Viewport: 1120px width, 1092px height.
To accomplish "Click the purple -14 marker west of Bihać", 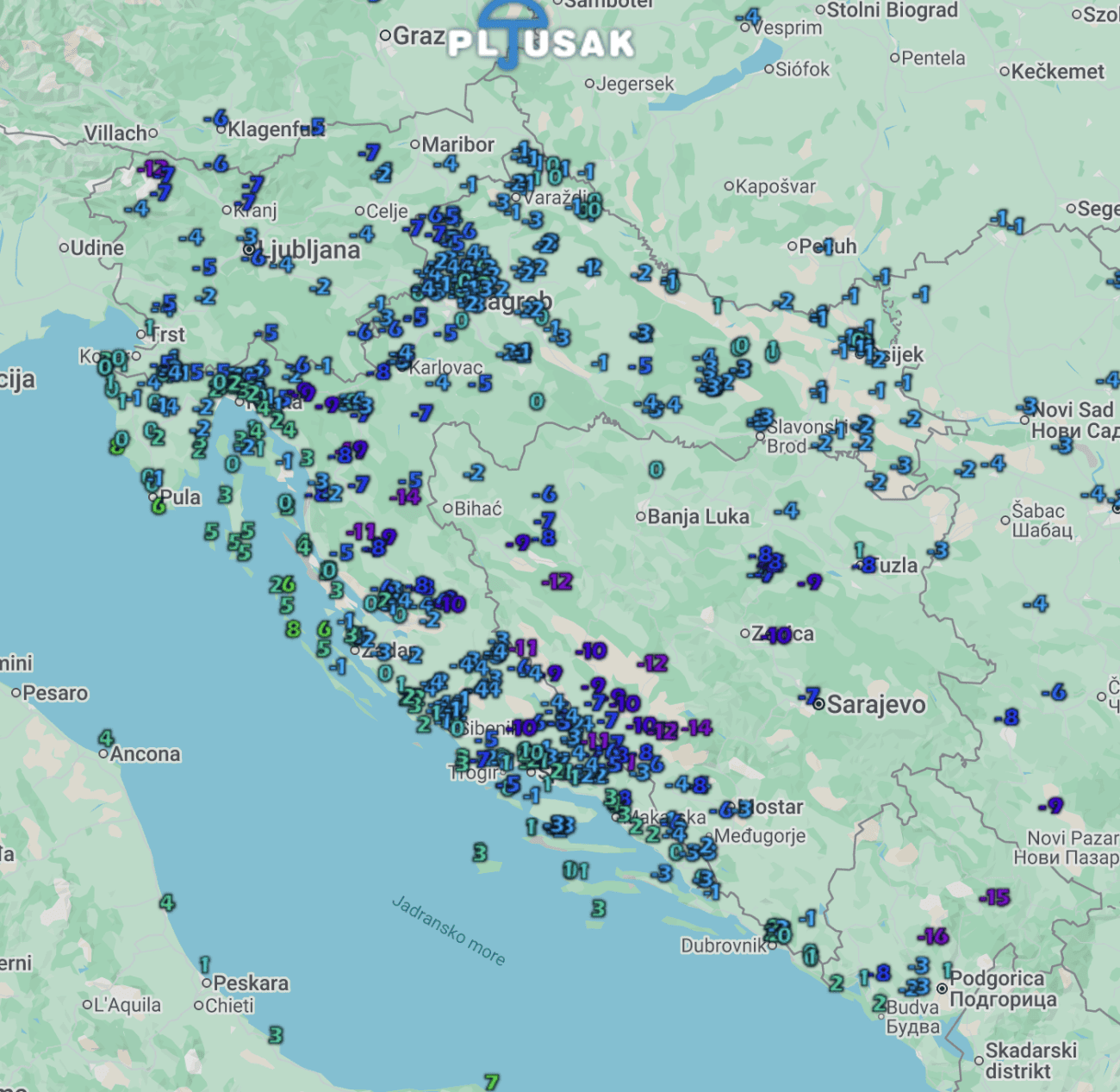I will (405, 496).
